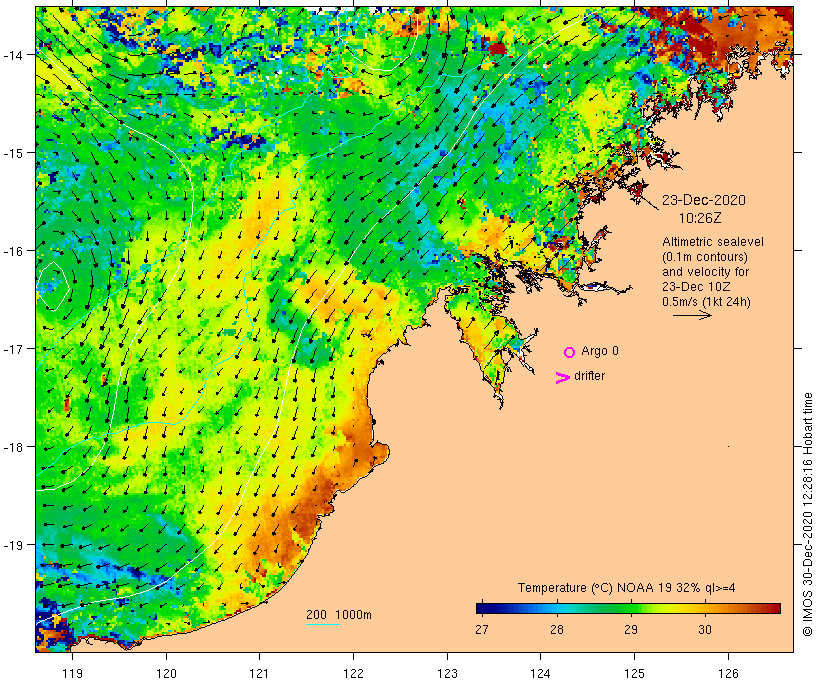Click the '27' color bar tick label
This screenshot has width=820, height=680.
(x=482, y=629)
